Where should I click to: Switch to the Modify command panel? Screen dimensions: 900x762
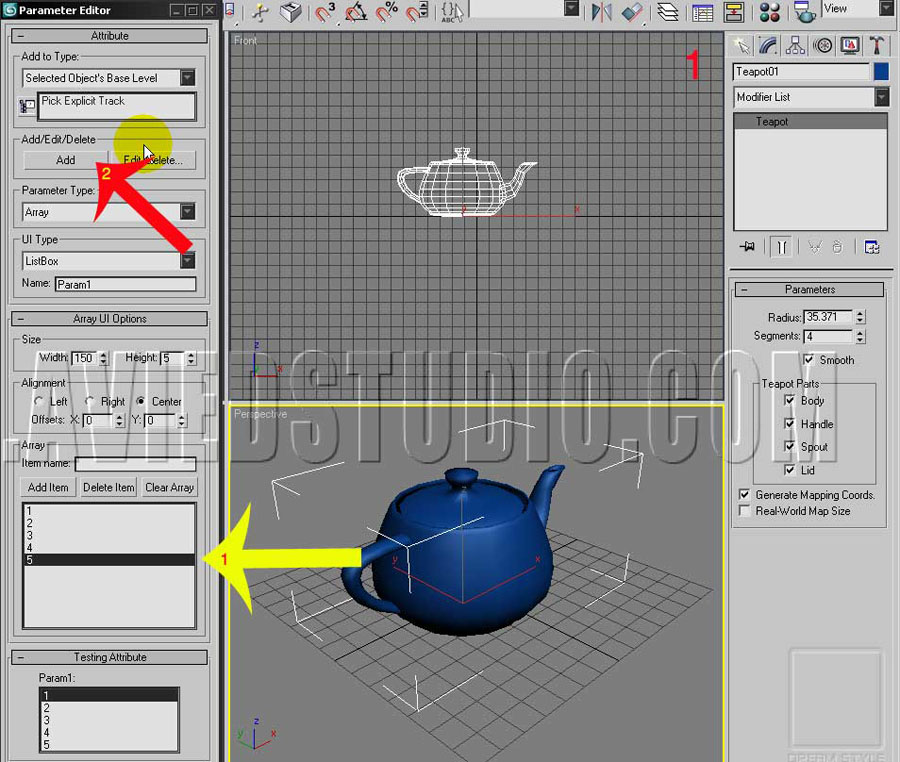[x=768, y=45]
